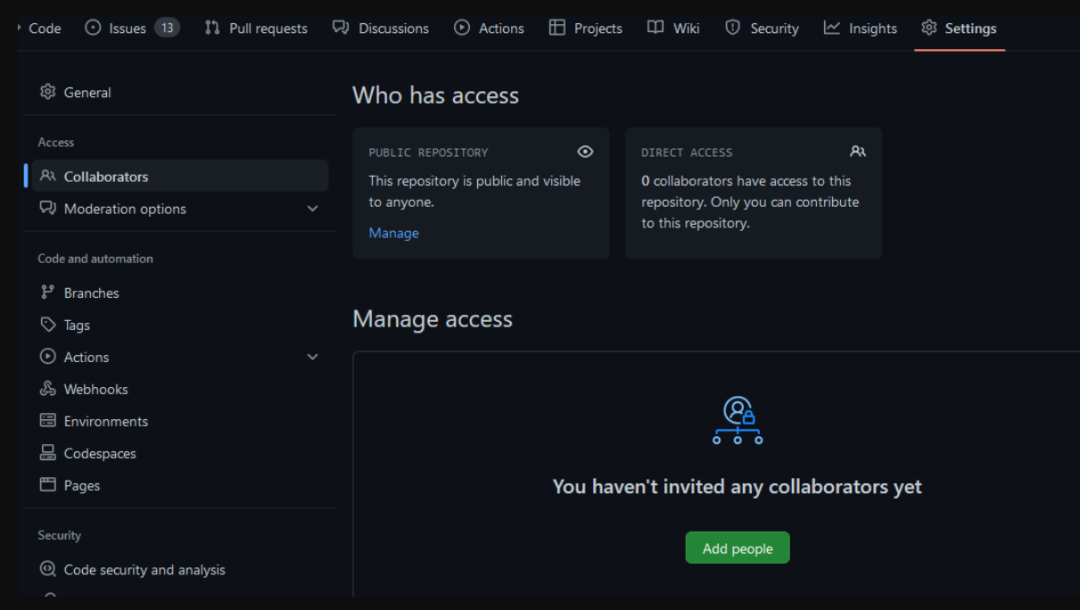Click the Code security and analysis icon

point(48,569)
